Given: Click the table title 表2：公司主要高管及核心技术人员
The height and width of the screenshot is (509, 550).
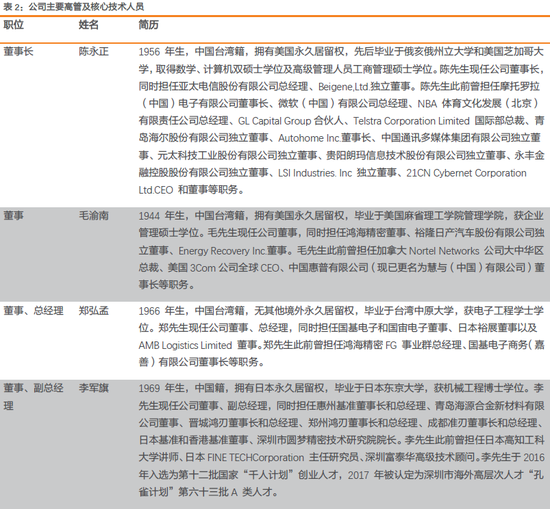Looking at the screenshot, I should click(x=74, y=7).
